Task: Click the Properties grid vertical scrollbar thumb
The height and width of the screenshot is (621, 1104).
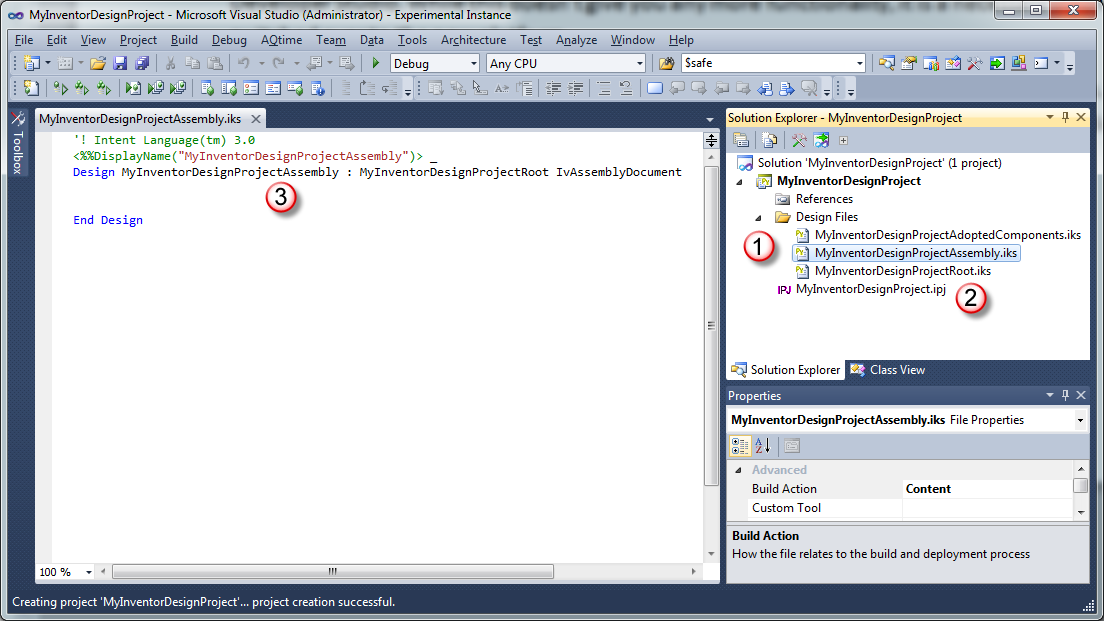Action: point(1081,486)
